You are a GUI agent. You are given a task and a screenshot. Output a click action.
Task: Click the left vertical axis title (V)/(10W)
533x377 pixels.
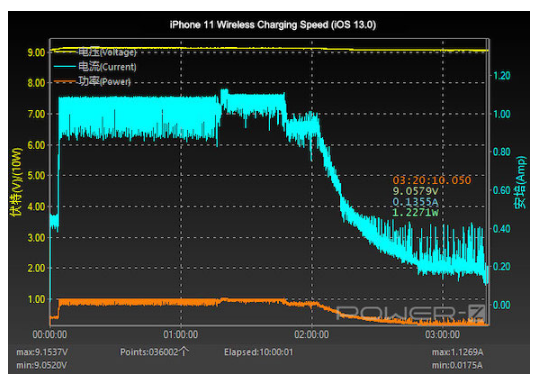pyautogui.click(x=16, y=182)
